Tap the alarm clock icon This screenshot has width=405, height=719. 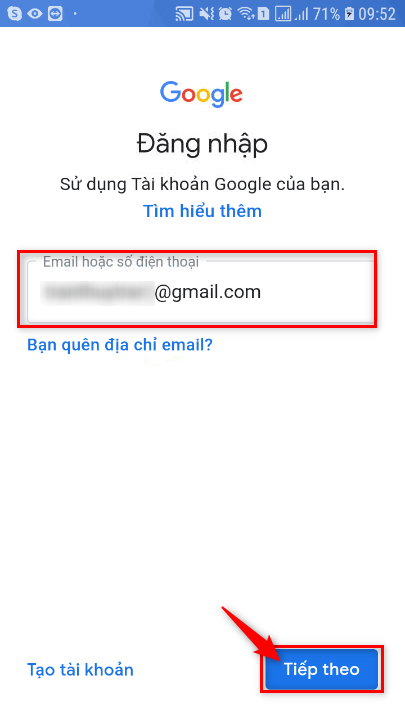click(225, 14)
